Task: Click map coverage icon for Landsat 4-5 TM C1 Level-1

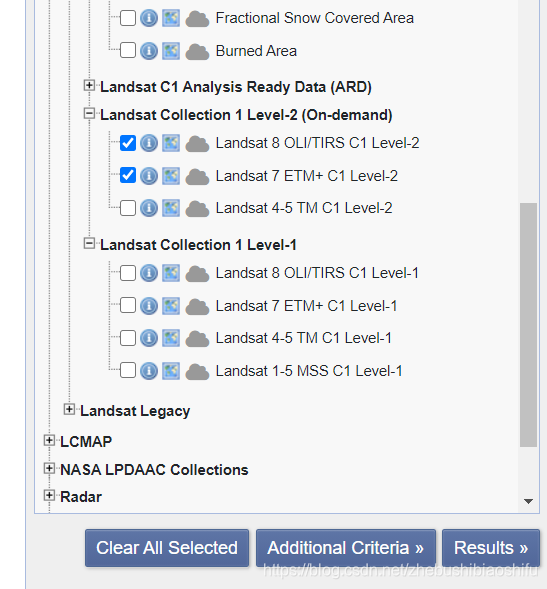Action: 171,338
